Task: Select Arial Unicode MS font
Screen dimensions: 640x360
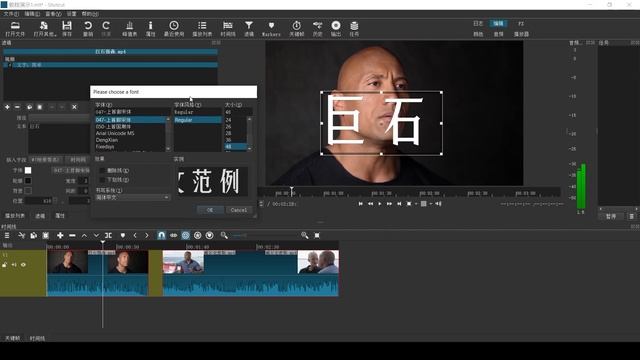Action: (x=115, y=133)
